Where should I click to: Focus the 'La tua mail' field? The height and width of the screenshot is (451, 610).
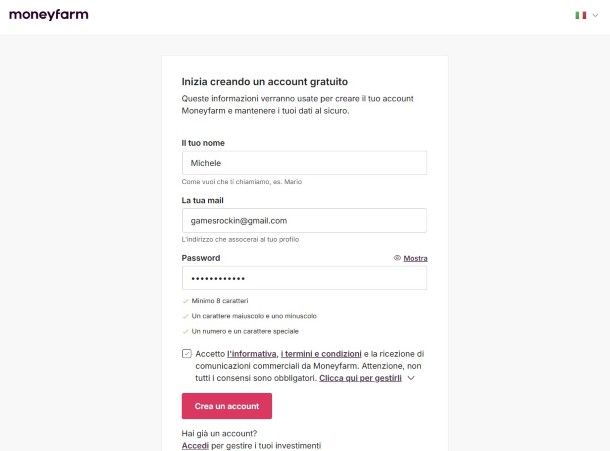304,220
